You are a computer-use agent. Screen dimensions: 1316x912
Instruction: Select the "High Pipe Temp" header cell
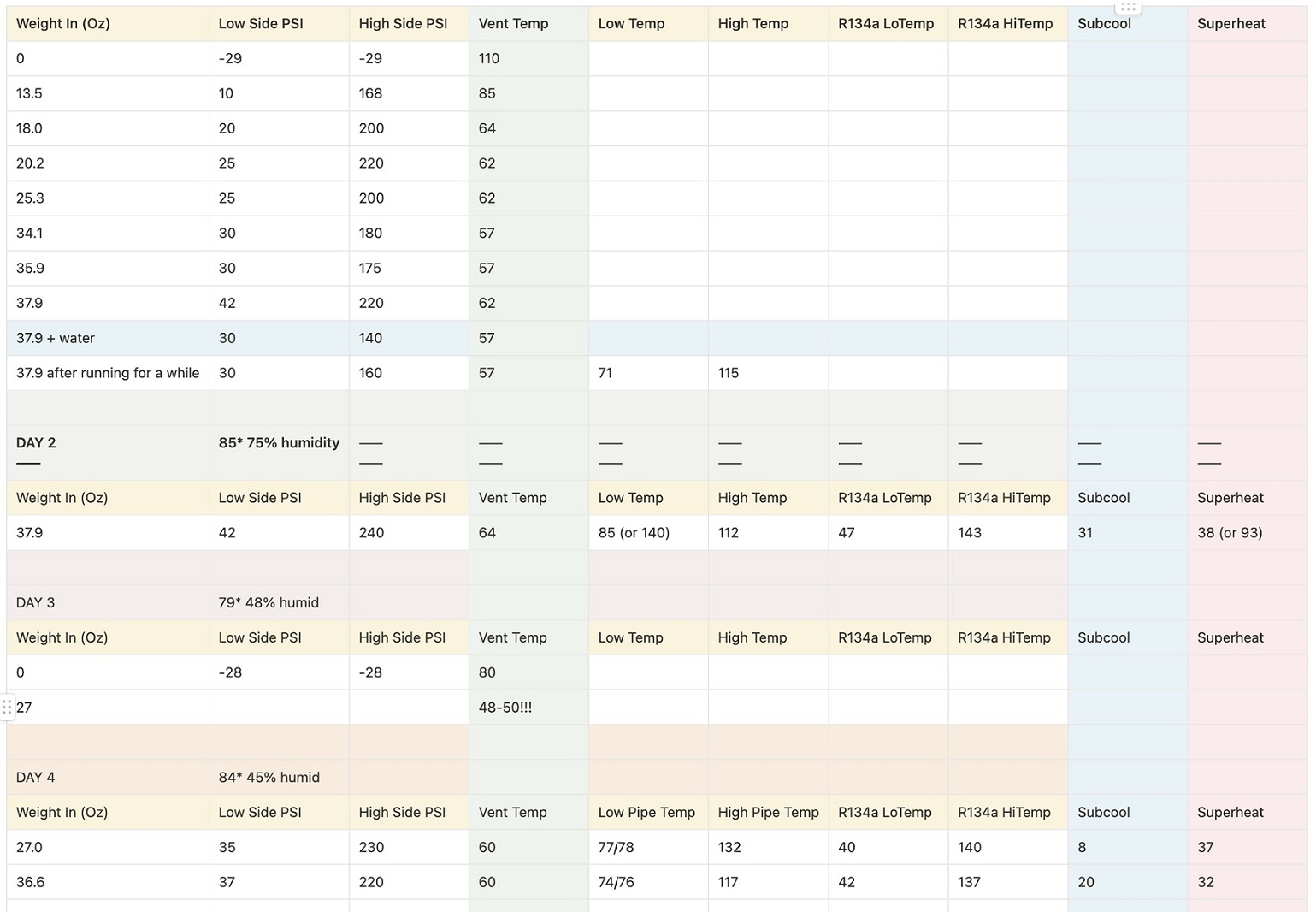click(x=768, y=812)
